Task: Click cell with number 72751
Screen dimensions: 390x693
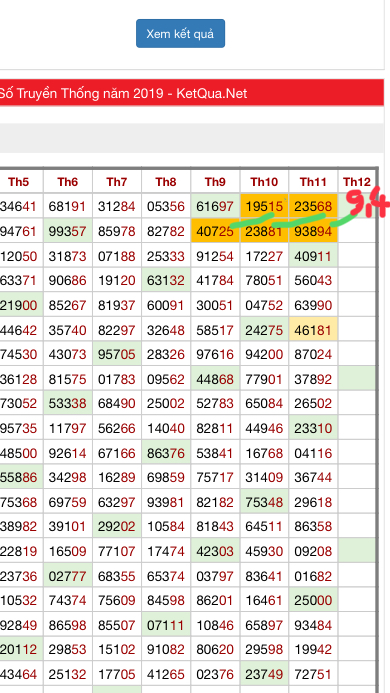Action: coord(313,674)
